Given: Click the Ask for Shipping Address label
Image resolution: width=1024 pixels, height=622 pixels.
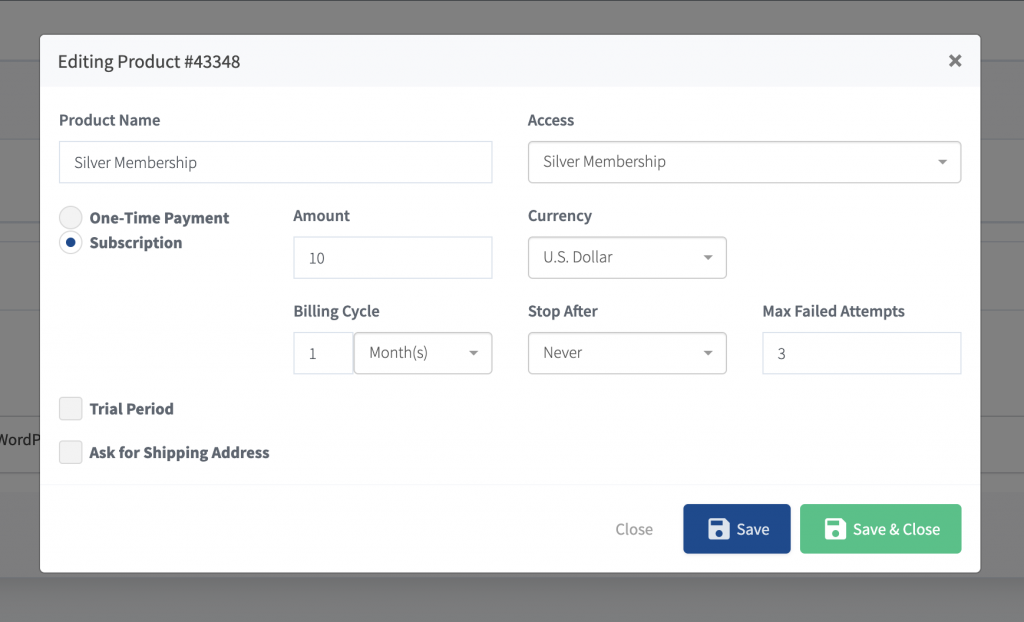Looking at the screenshot, I should point(179,453).
